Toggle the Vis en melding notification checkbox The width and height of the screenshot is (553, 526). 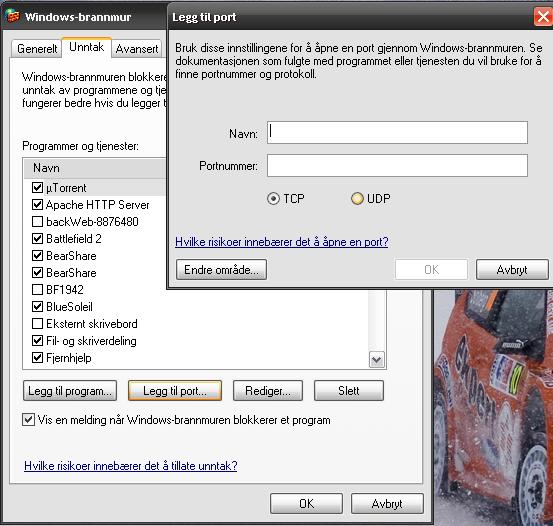(x=28, y=420)
